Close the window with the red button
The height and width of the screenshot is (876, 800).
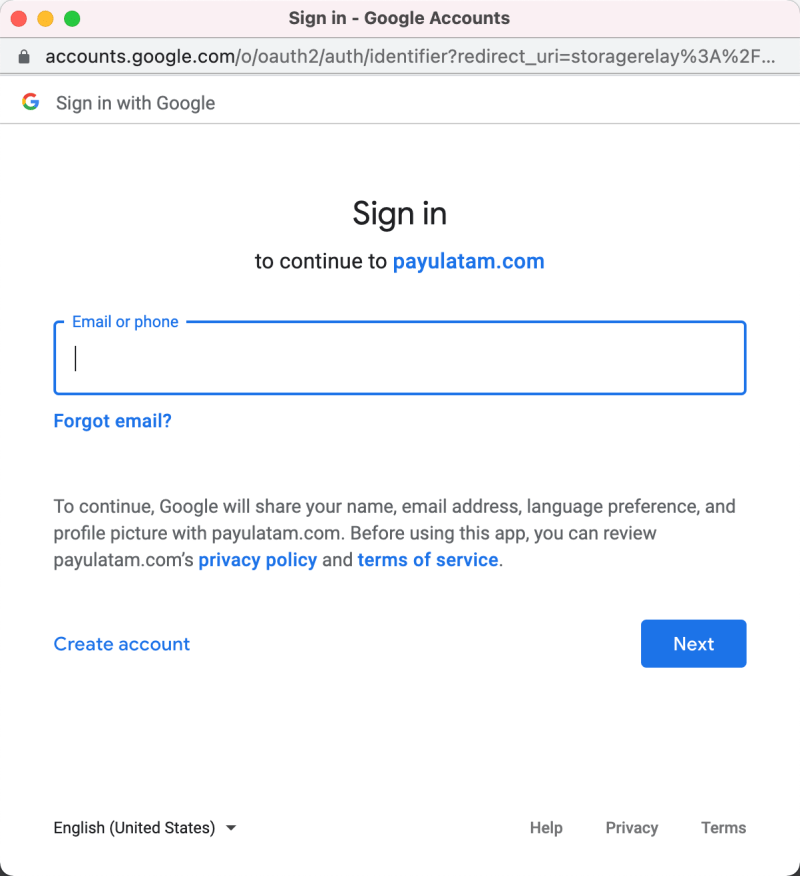(x=18, y=18)
